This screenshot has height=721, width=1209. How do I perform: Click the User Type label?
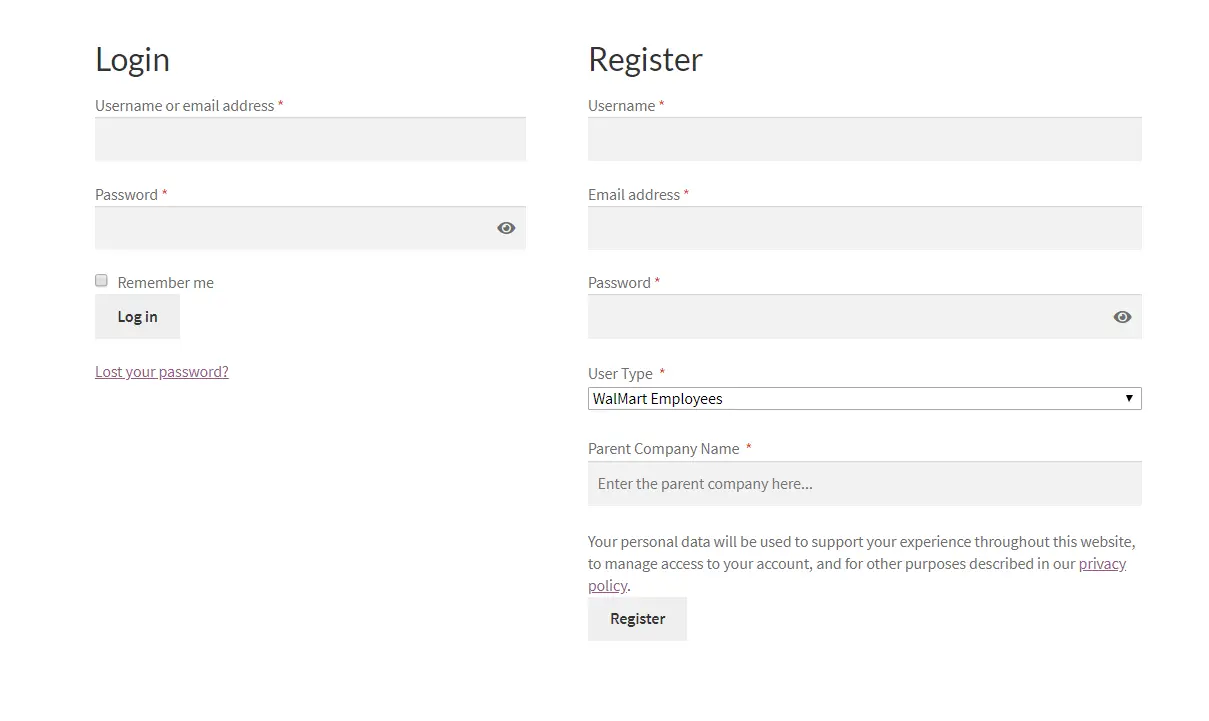620,374
